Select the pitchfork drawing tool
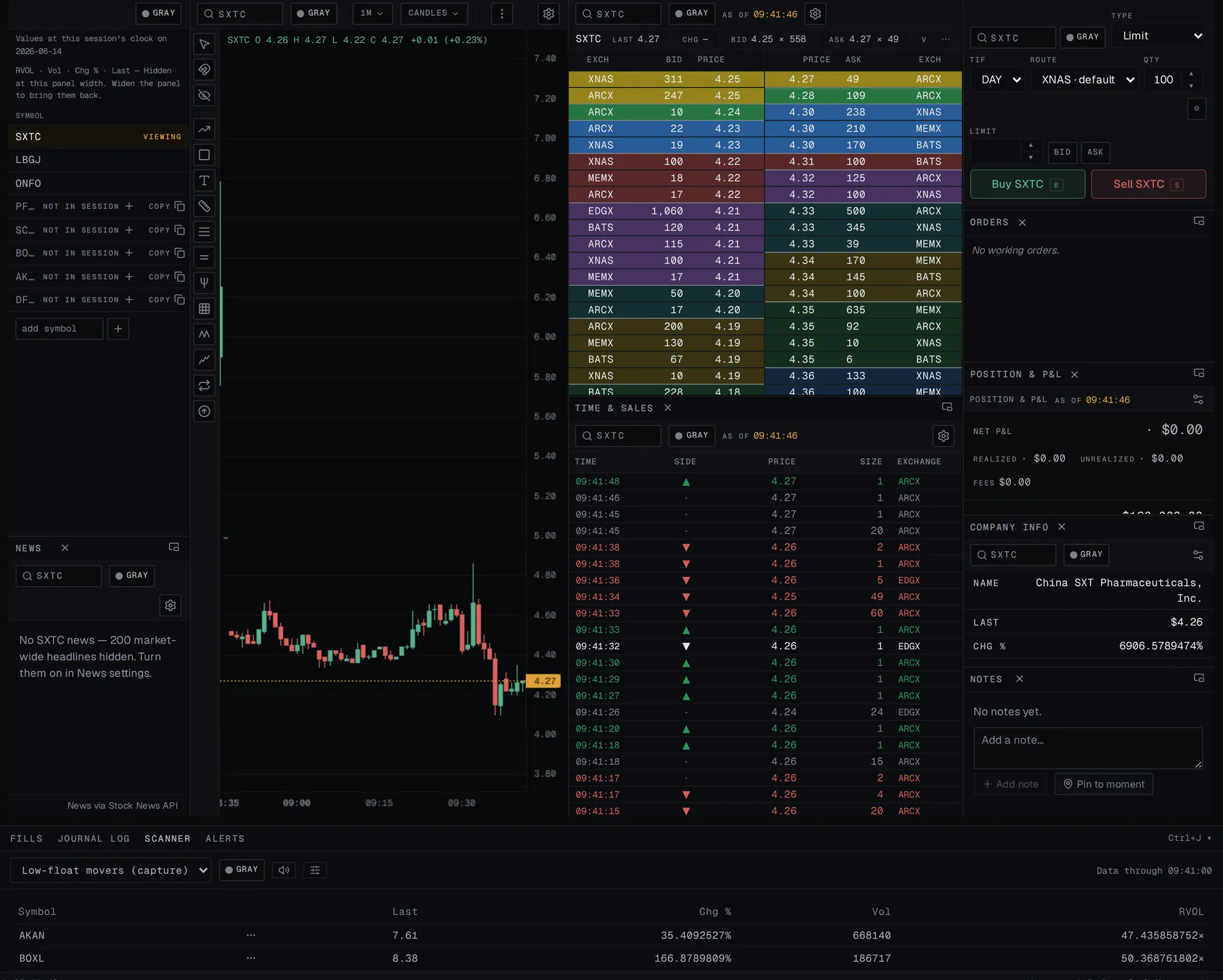This screenshot has width=1223, height=980. (x=204, y=283)
